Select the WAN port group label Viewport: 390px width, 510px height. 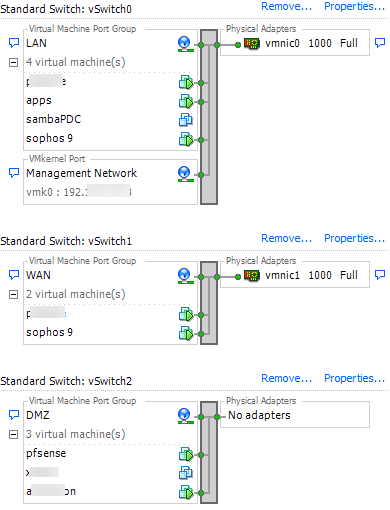(38, 275)
